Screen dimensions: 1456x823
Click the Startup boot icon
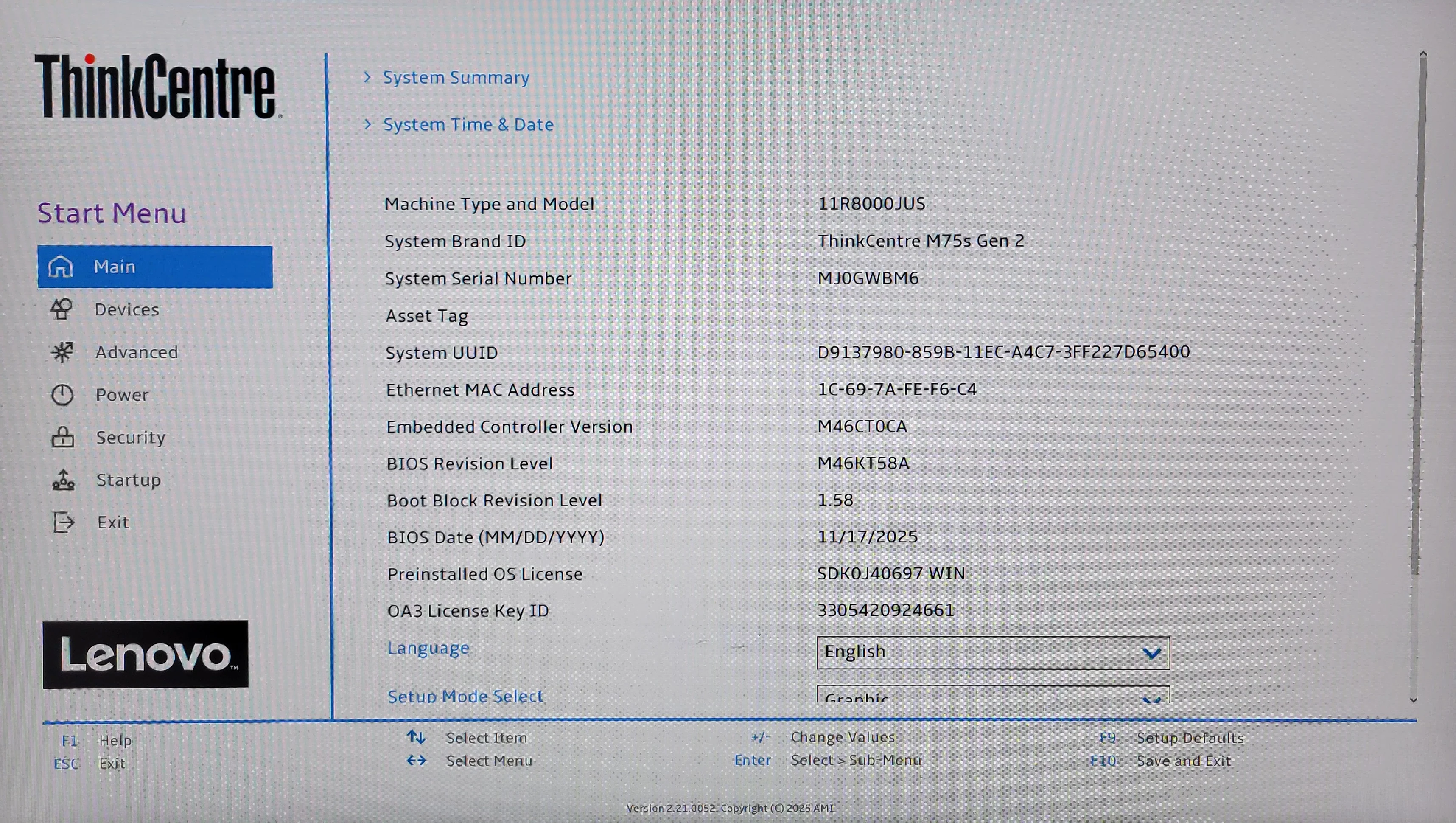click(x=63, y=480)
